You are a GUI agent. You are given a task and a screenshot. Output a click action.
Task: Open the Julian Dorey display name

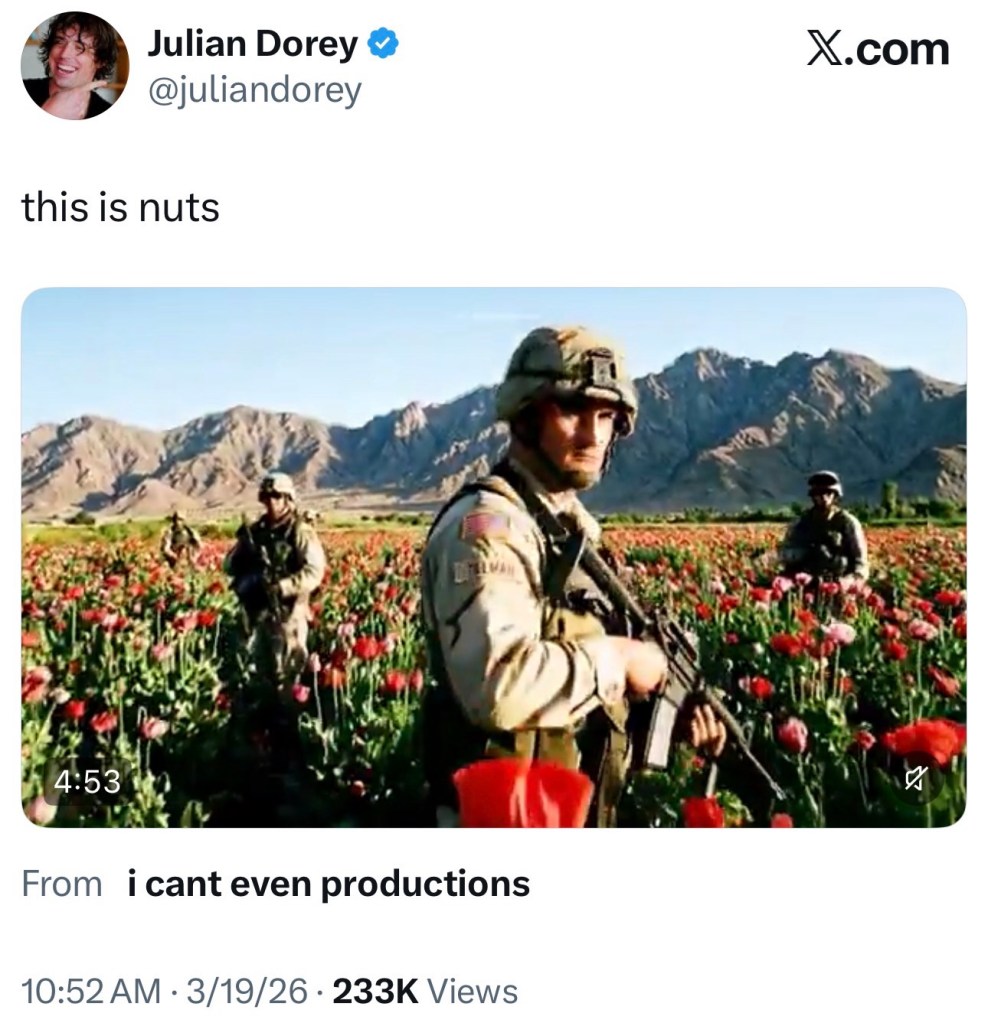pos(252,44)
